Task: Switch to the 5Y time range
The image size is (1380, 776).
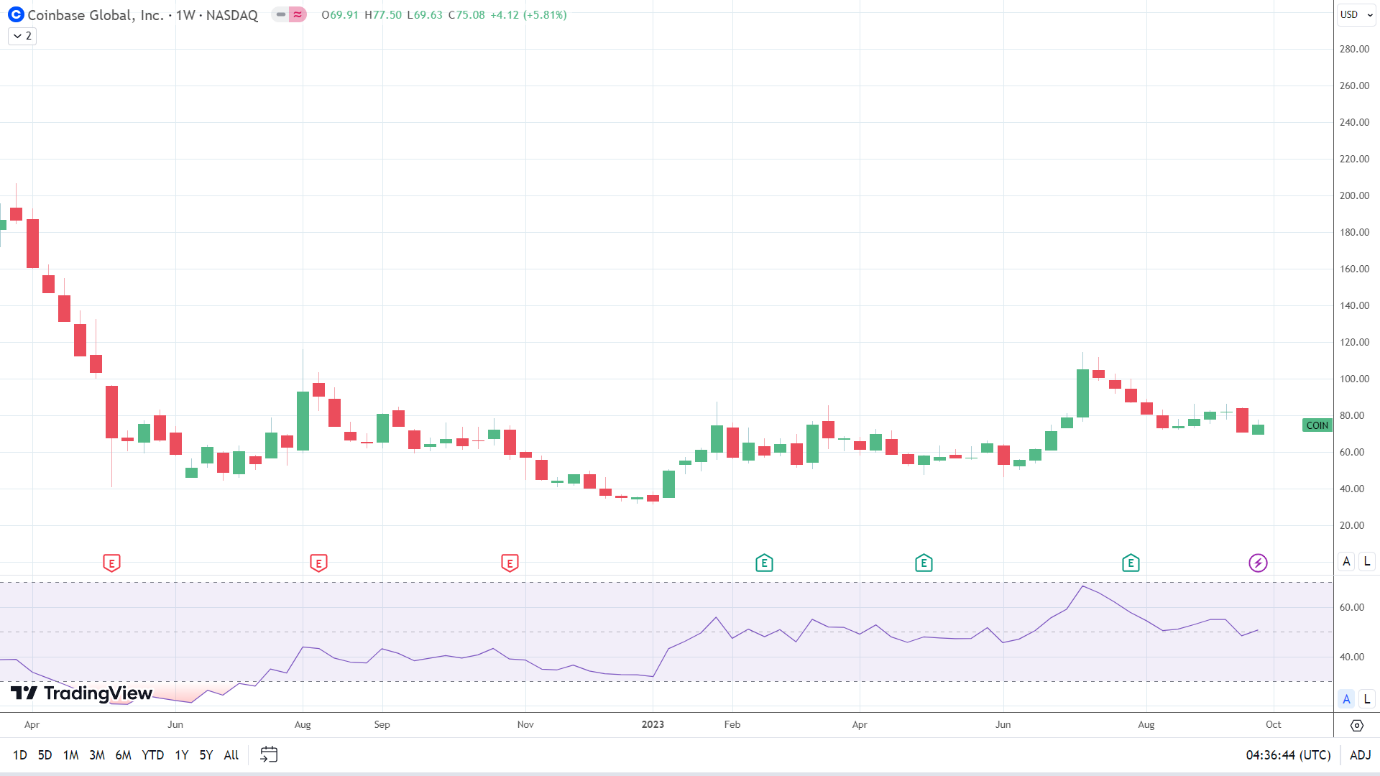Action: pyautogui.click(x=206, y=755)
